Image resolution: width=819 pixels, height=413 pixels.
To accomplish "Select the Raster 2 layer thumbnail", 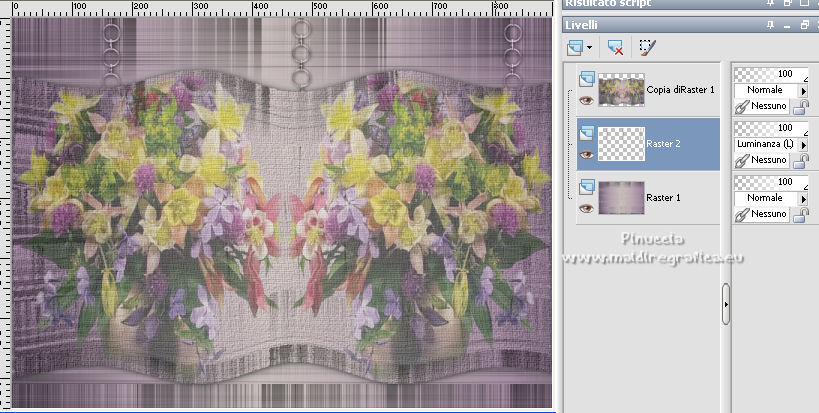I will [621, 144].
